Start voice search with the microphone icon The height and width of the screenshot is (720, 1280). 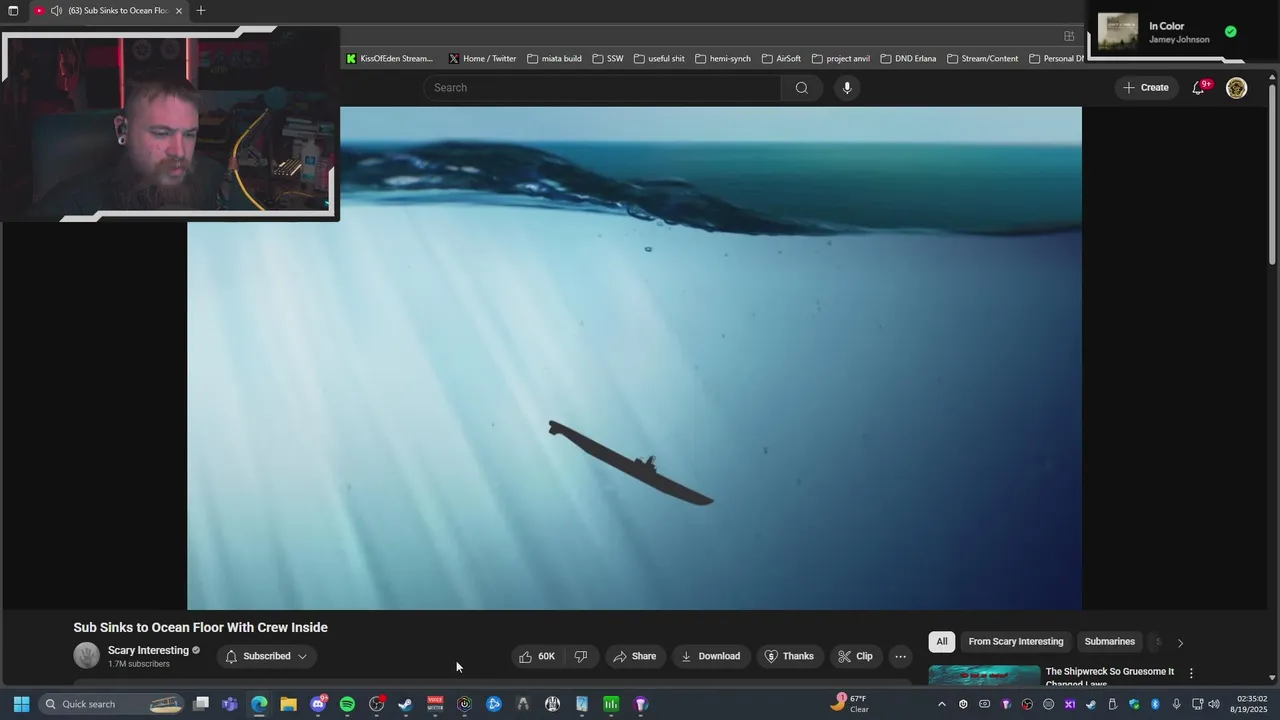click(x=847, y=88)
